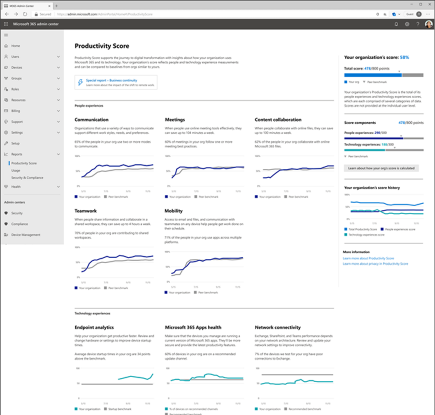The image size is (435, 415).
Task: Open the Meetings category heading
Action: point(175,120)
